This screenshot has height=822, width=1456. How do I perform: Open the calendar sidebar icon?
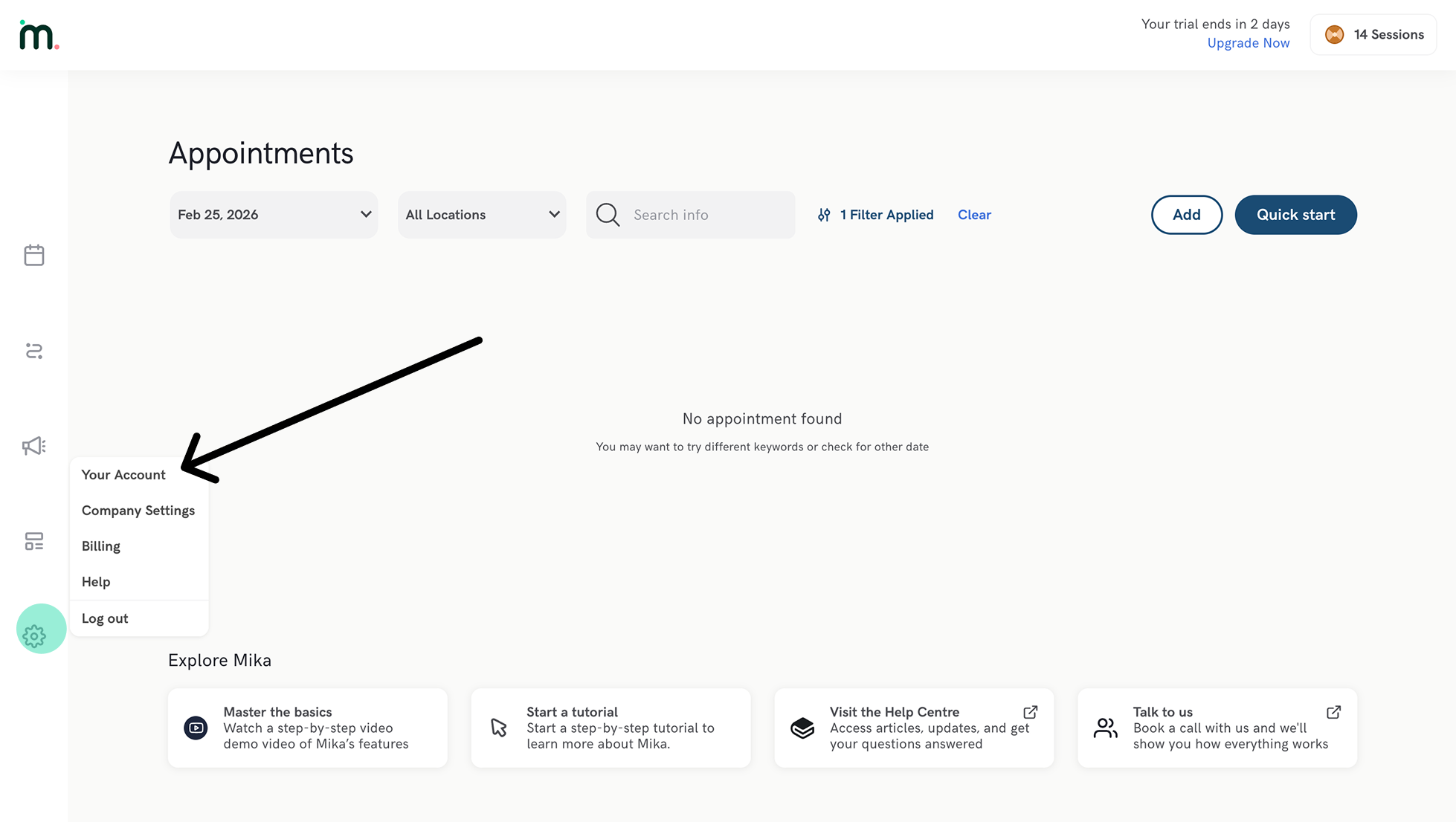(34, 255)
